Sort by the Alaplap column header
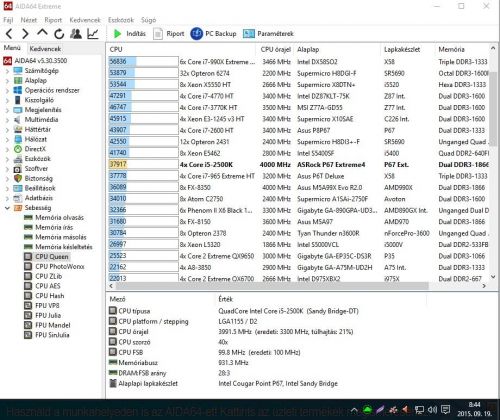This screenshot has width=500, height=420. pyautogui.click(x=337, y=49)
